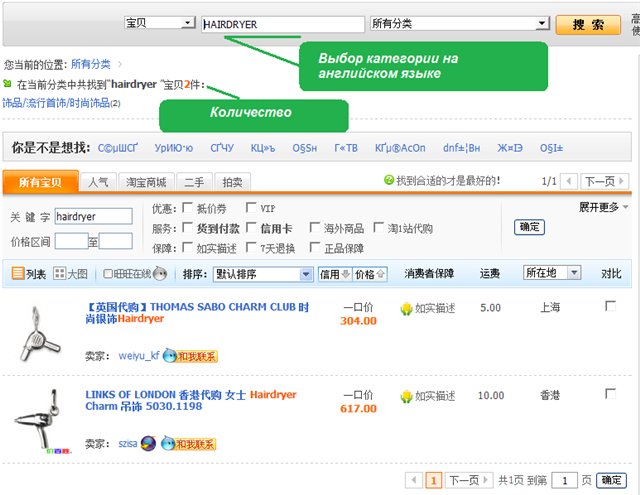Open the THOMAS SABO CHARM CLUB listing link
640x495 pixels.
pos(197,313)
